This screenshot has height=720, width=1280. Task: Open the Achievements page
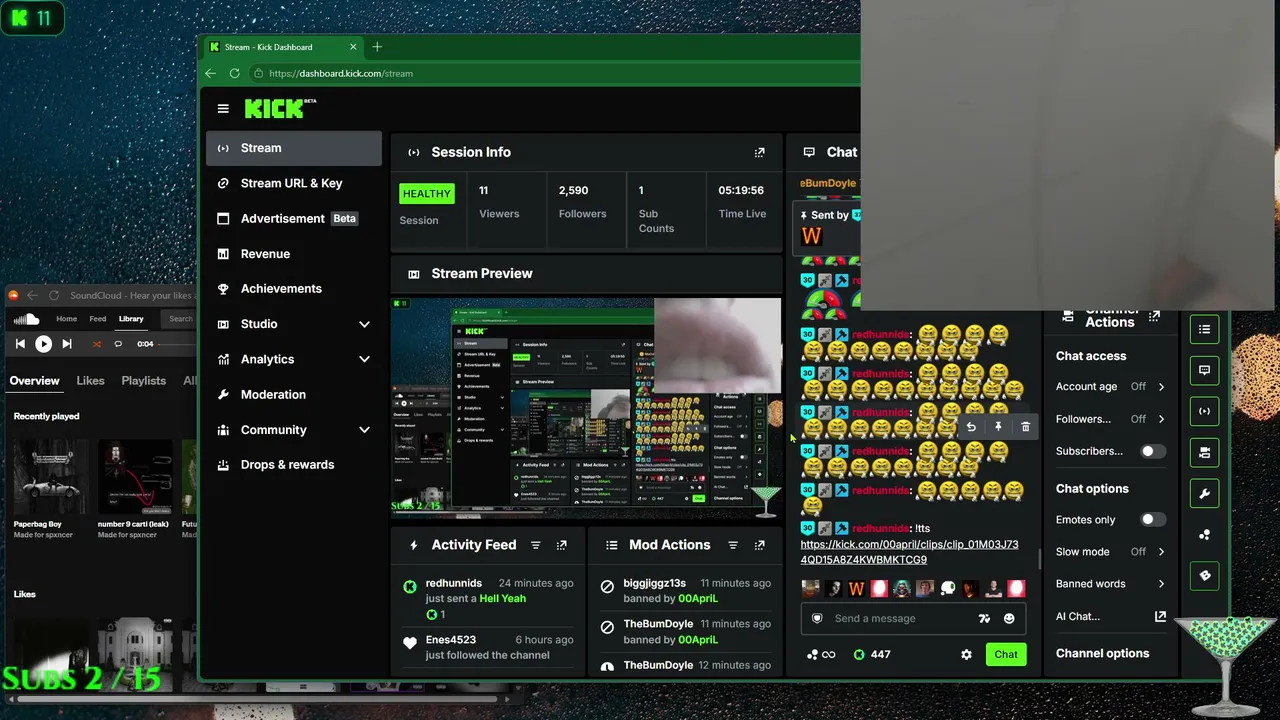294,289
